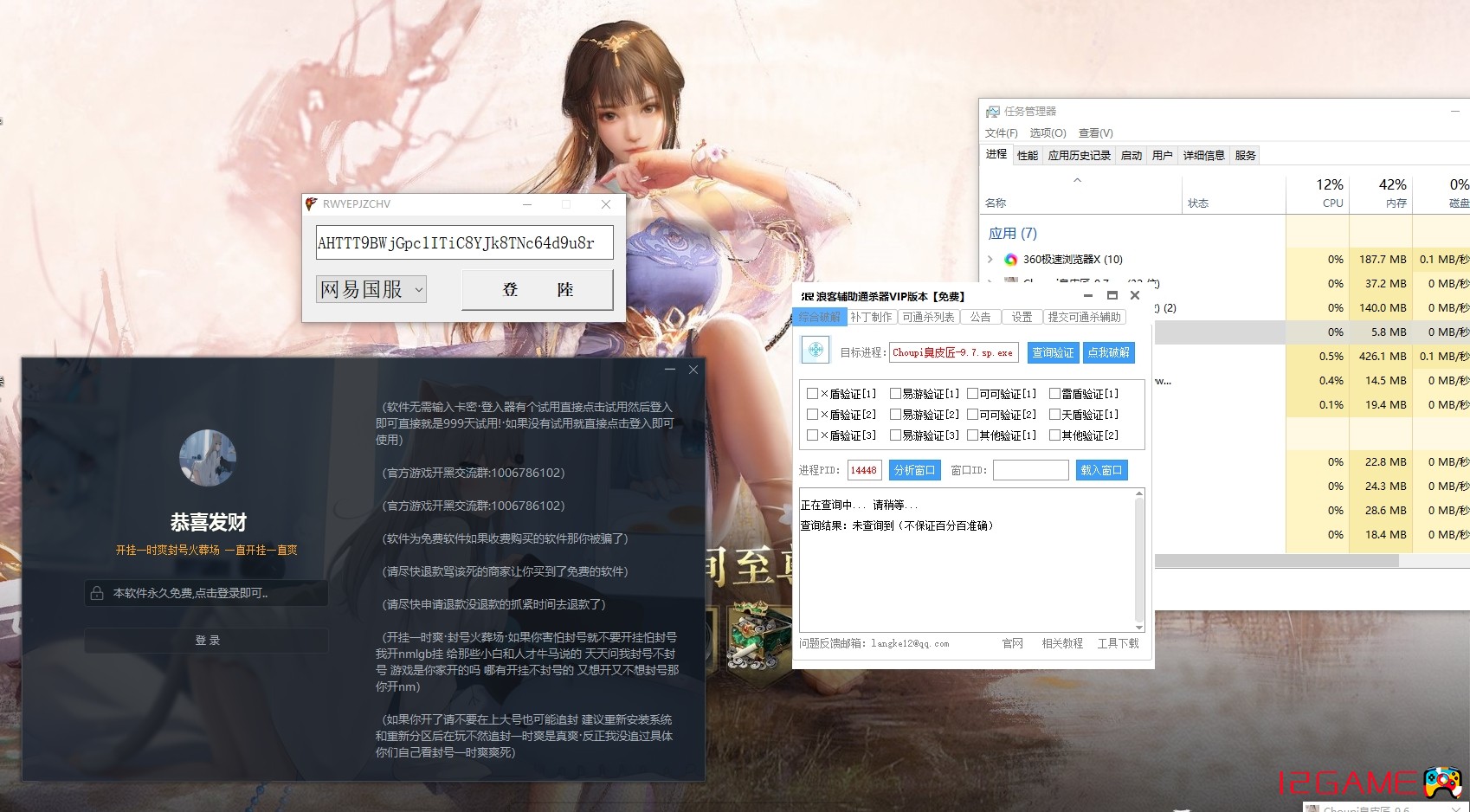Click the 登录 button in the dark panel

click(x=207, y=641)
